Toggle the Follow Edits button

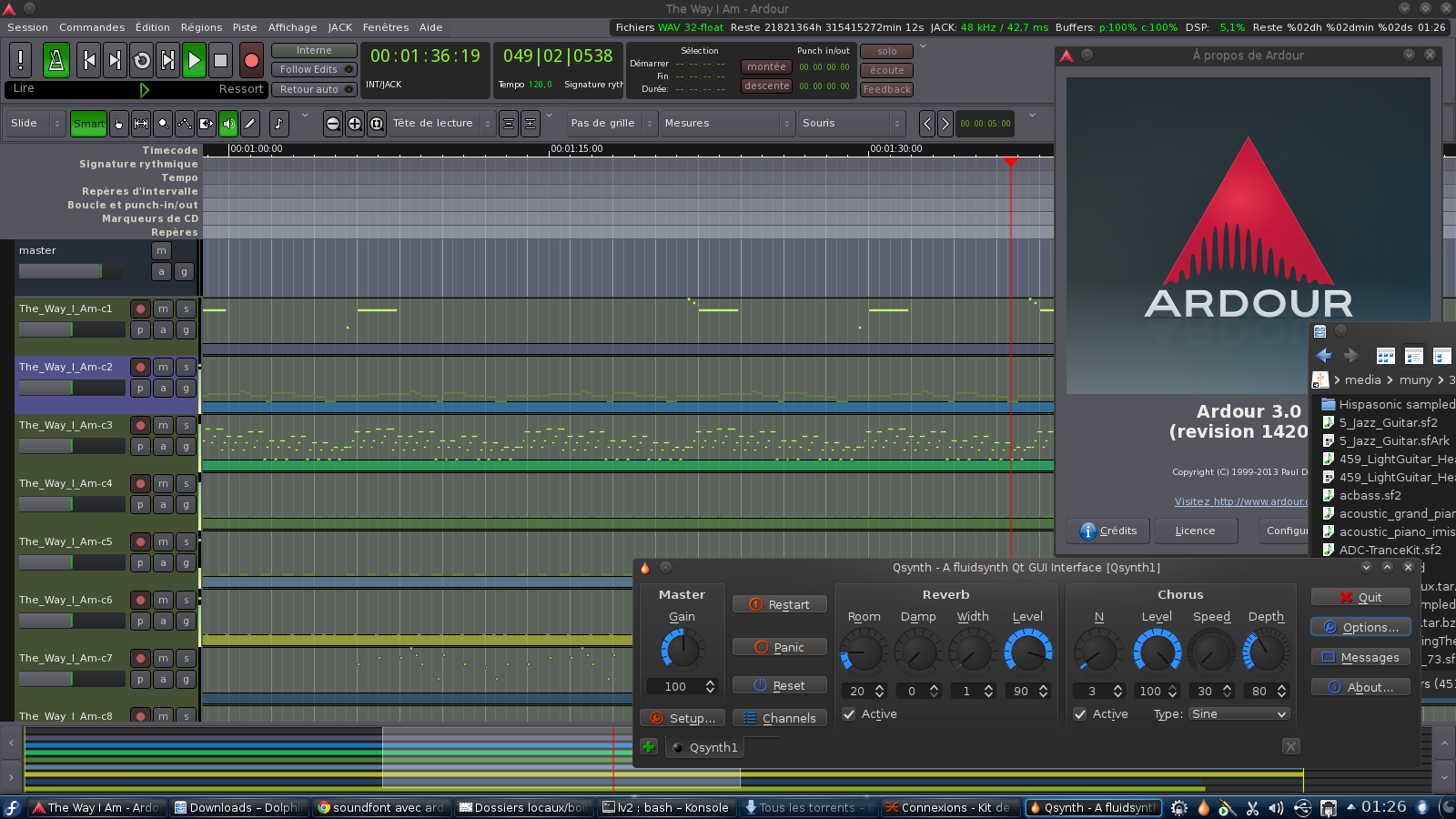[x=314, y=69]
